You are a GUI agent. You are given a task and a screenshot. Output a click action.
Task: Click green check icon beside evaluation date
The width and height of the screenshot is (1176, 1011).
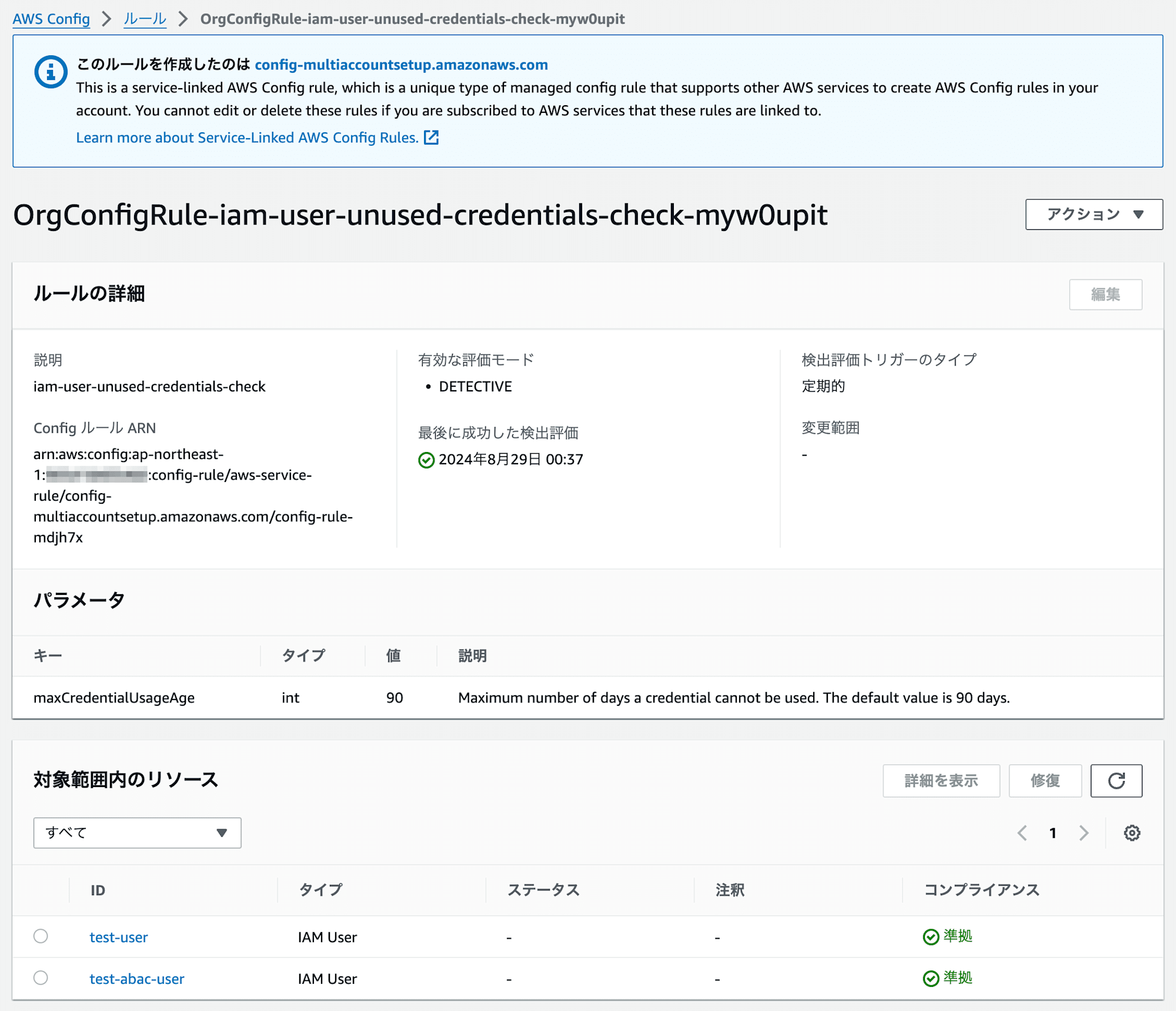click(426, 460)
